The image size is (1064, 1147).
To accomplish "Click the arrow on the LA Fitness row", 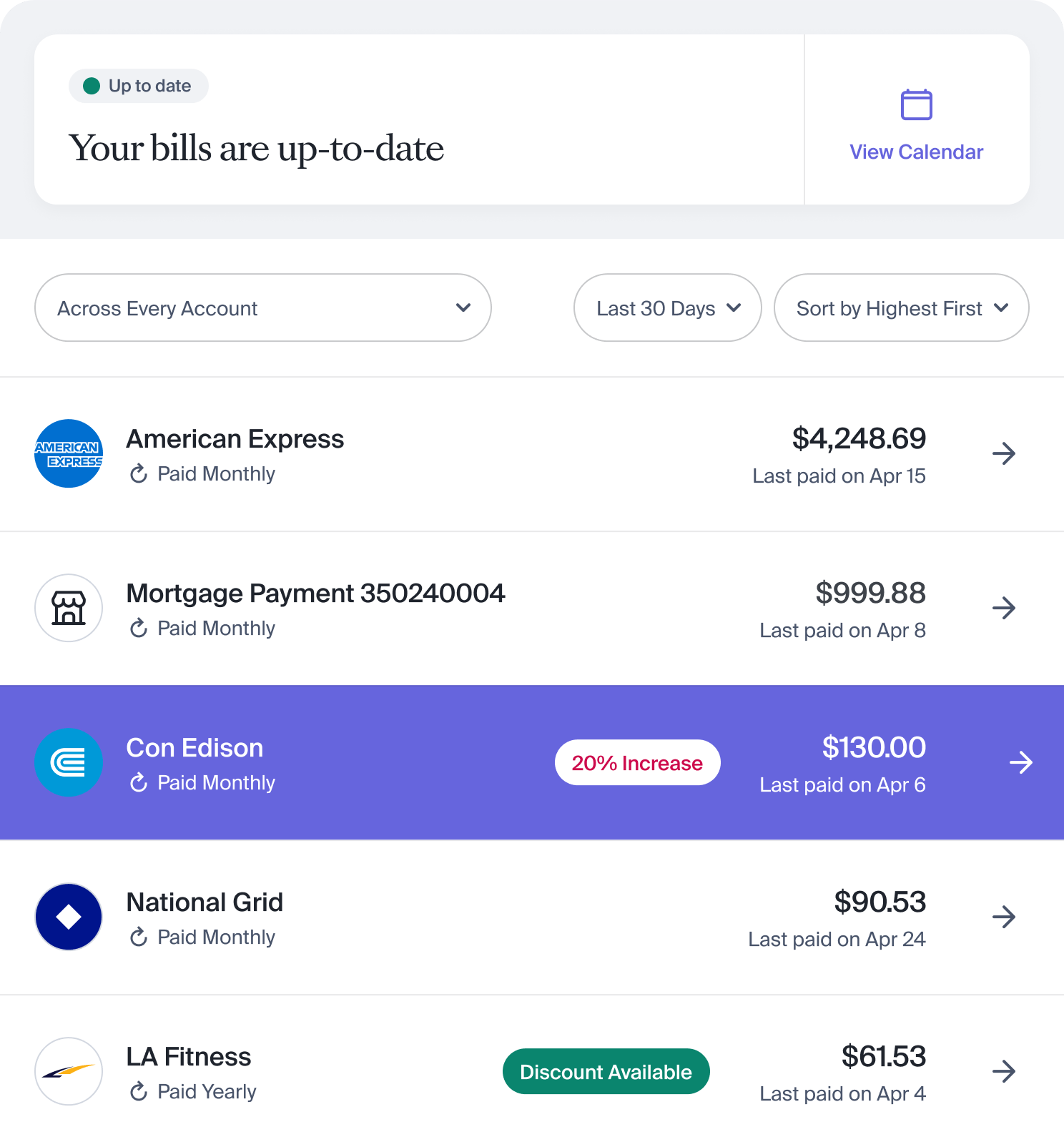I will point(1004,1071).
